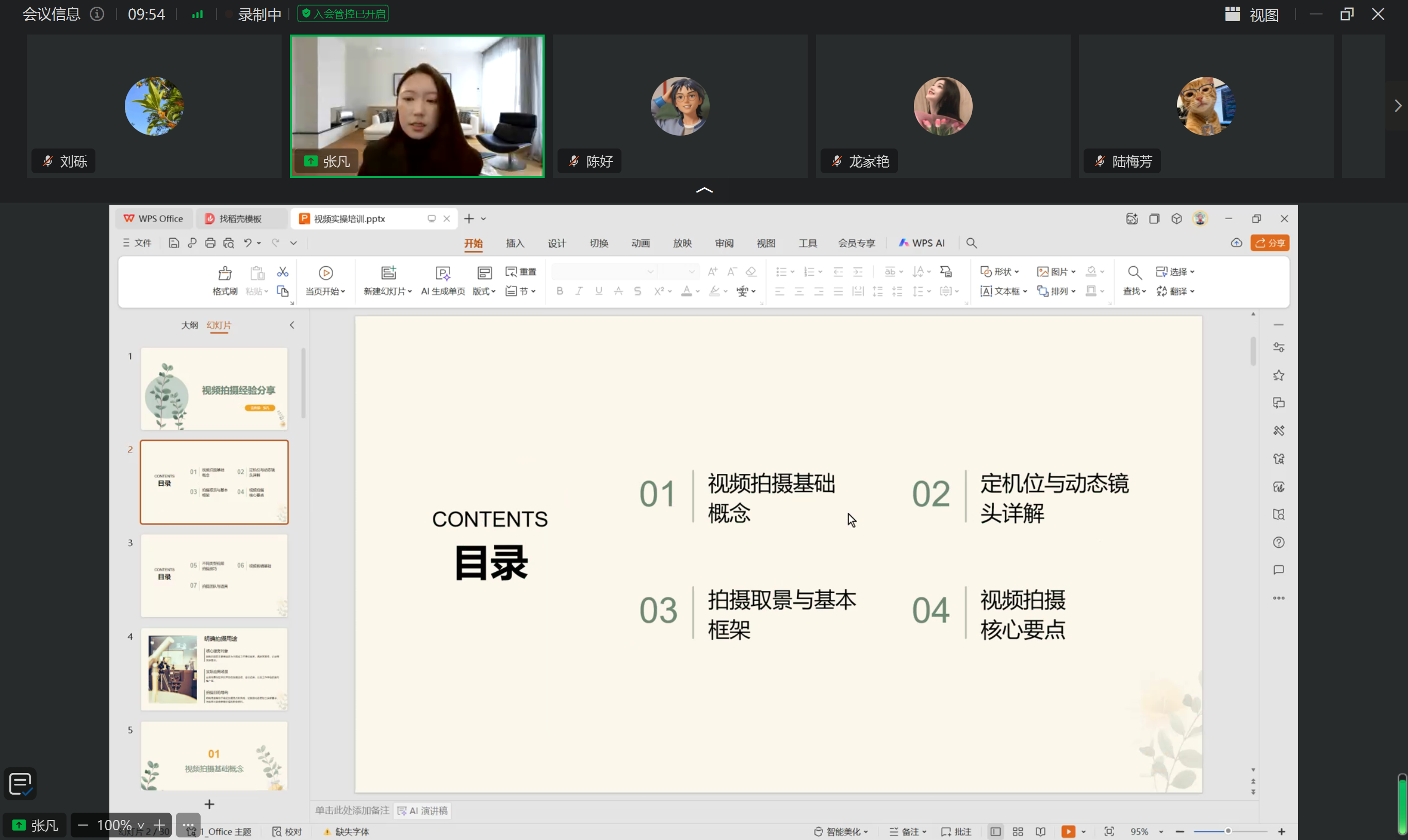This screenshot has width=1408, height=840.
Task: Click the orange Share (分享) button
Action: [1269, 243]
